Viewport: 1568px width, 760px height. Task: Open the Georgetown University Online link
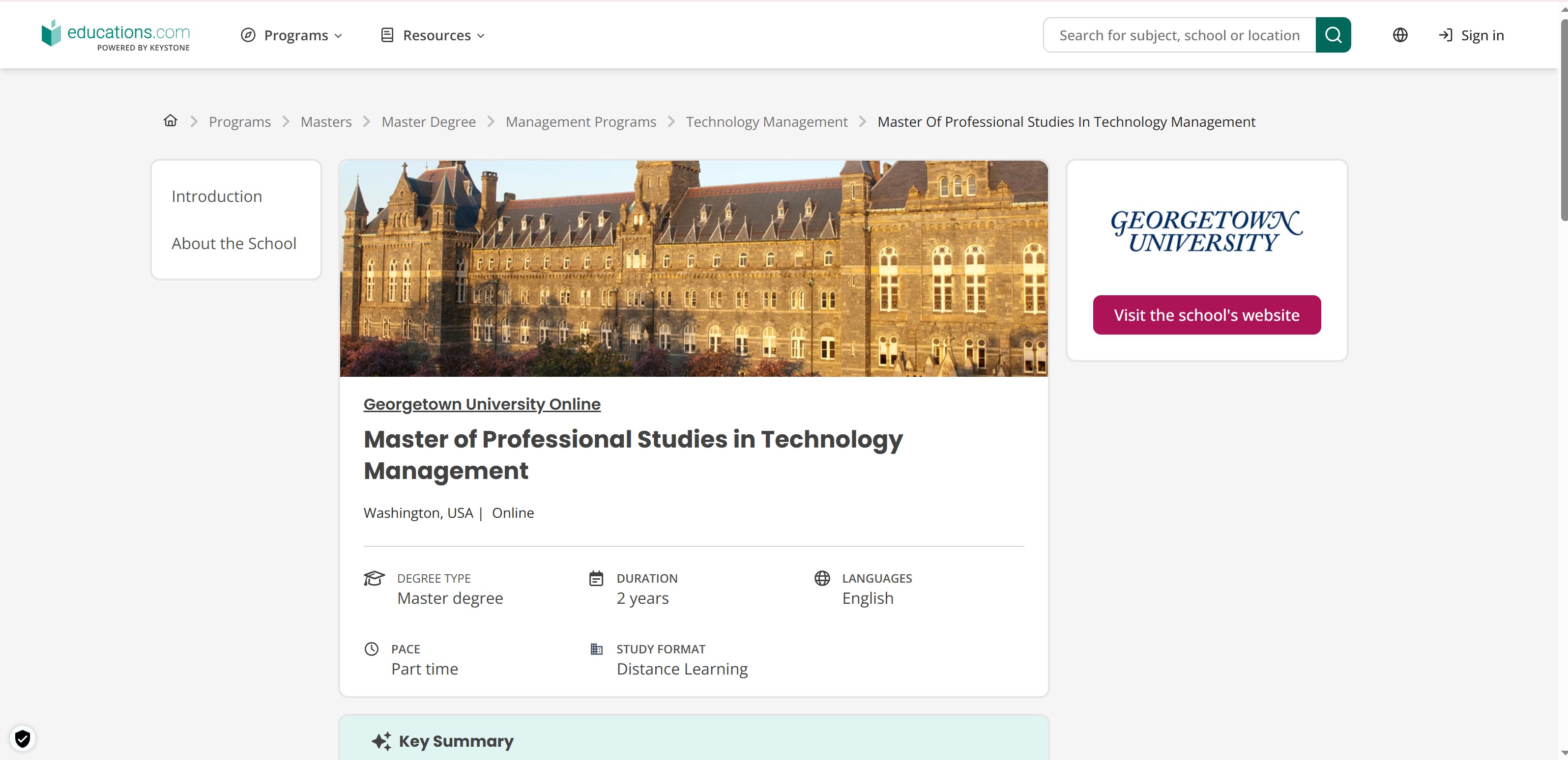(482, 404)
